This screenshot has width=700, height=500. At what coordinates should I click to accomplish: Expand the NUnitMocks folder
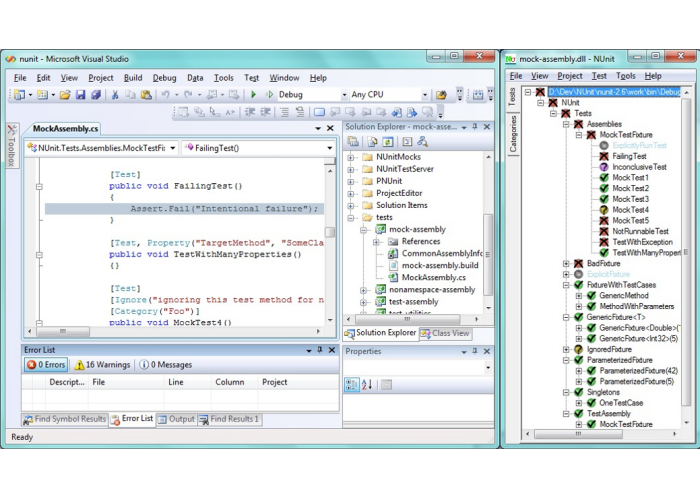(351, 157)
